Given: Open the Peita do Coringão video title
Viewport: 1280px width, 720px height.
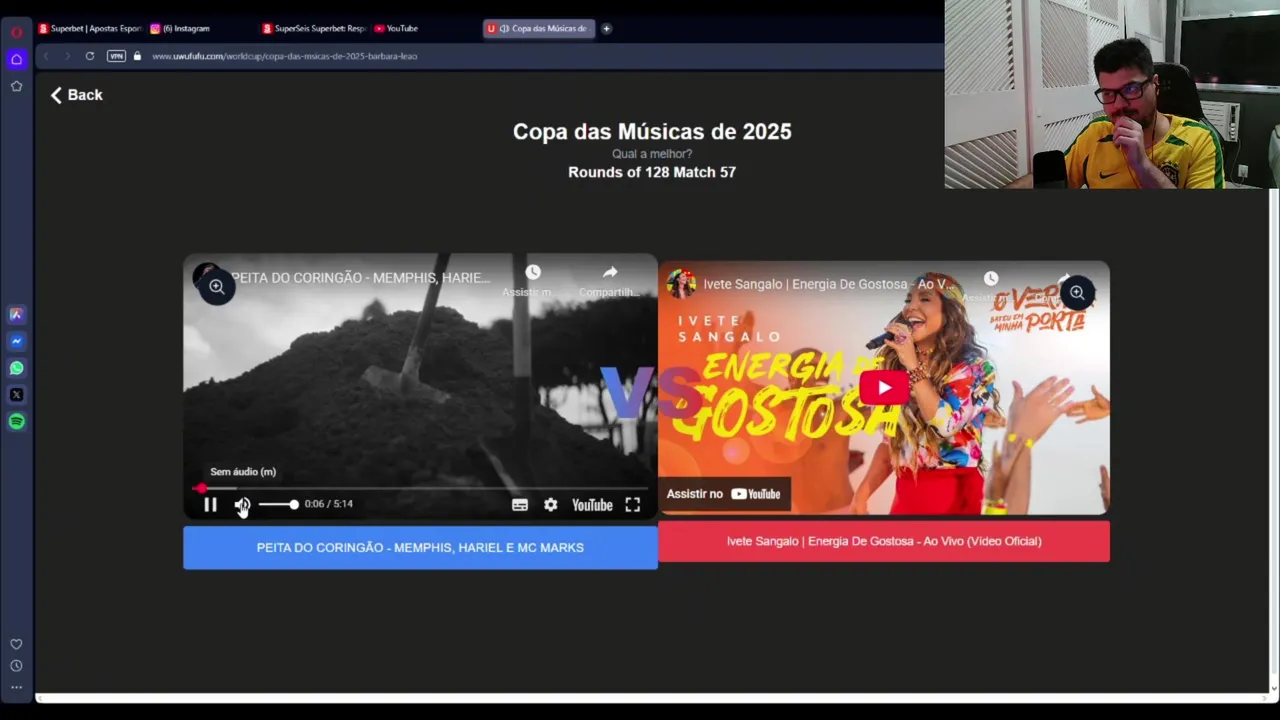Looking at the screenshot, I should point(360,278).
